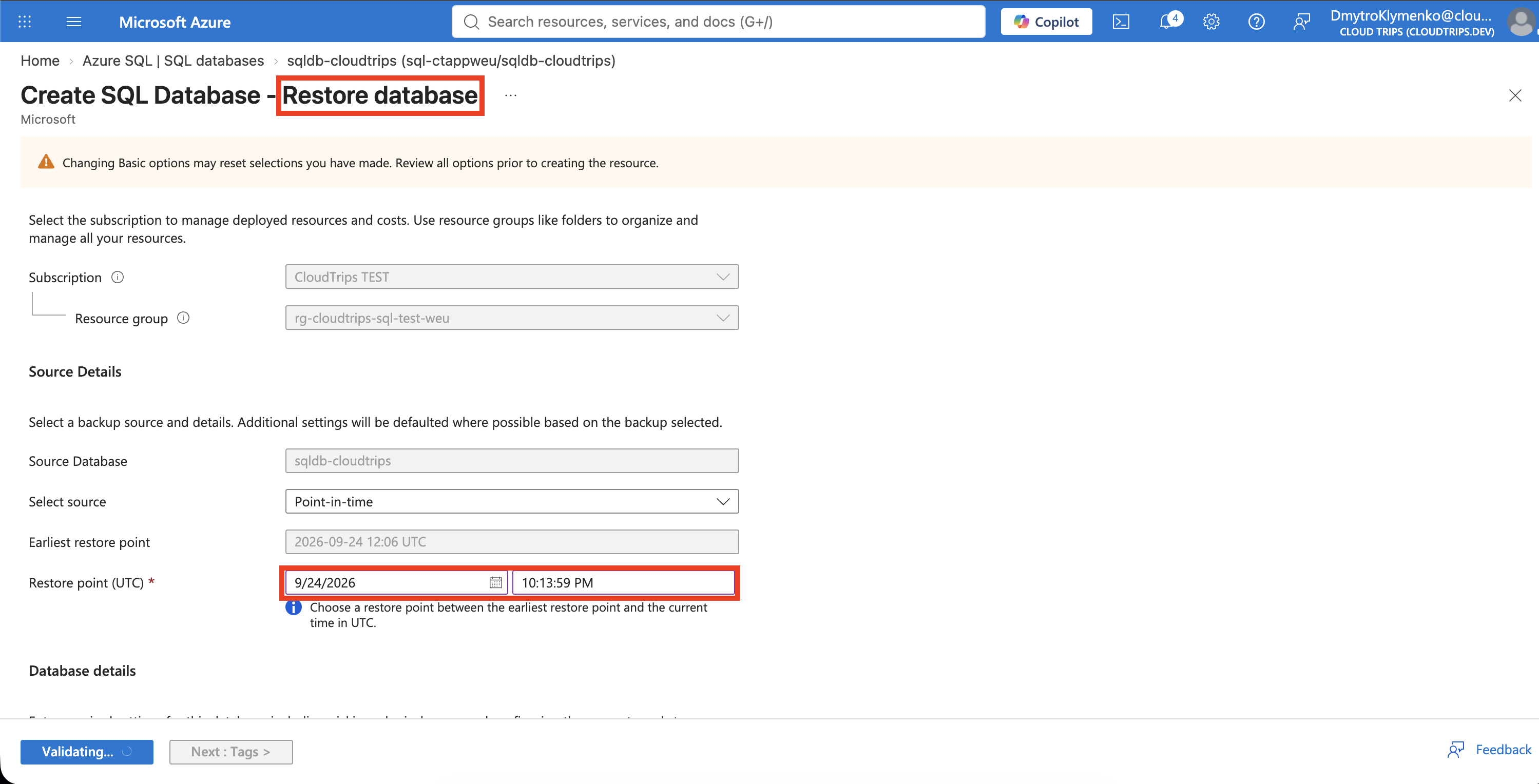Screen dimensions: 1539x784
Task: Click the warning triangle icon in banner
Action: tap(46, 162)
